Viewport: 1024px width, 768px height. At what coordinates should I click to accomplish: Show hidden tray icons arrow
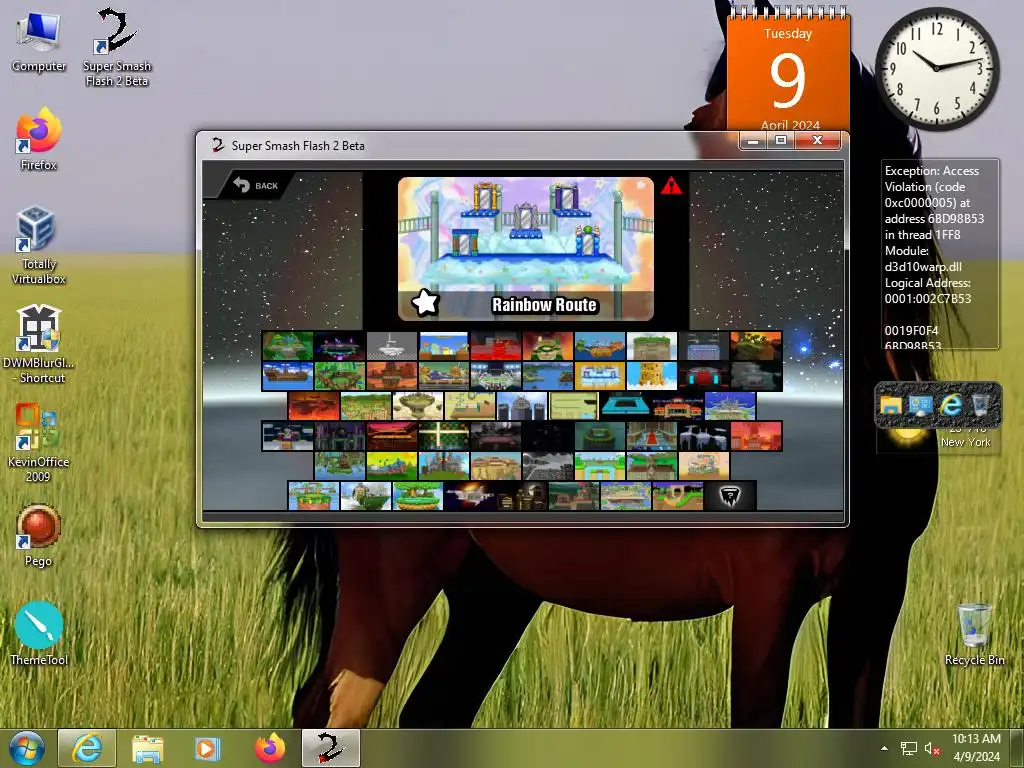click(884, 748)
